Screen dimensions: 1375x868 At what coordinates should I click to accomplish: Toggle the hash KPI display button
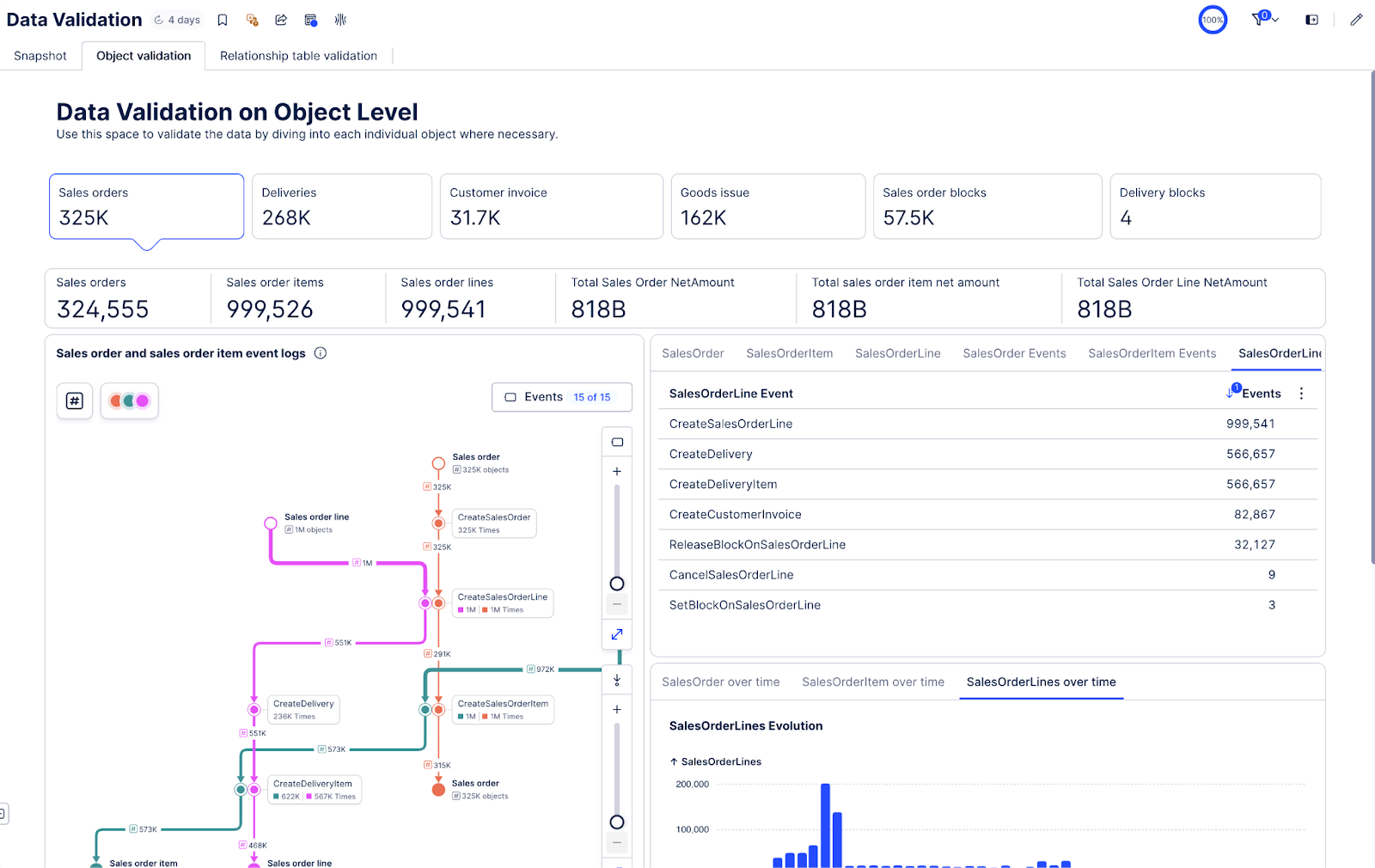pyautogui.click(x=75, y=400)
